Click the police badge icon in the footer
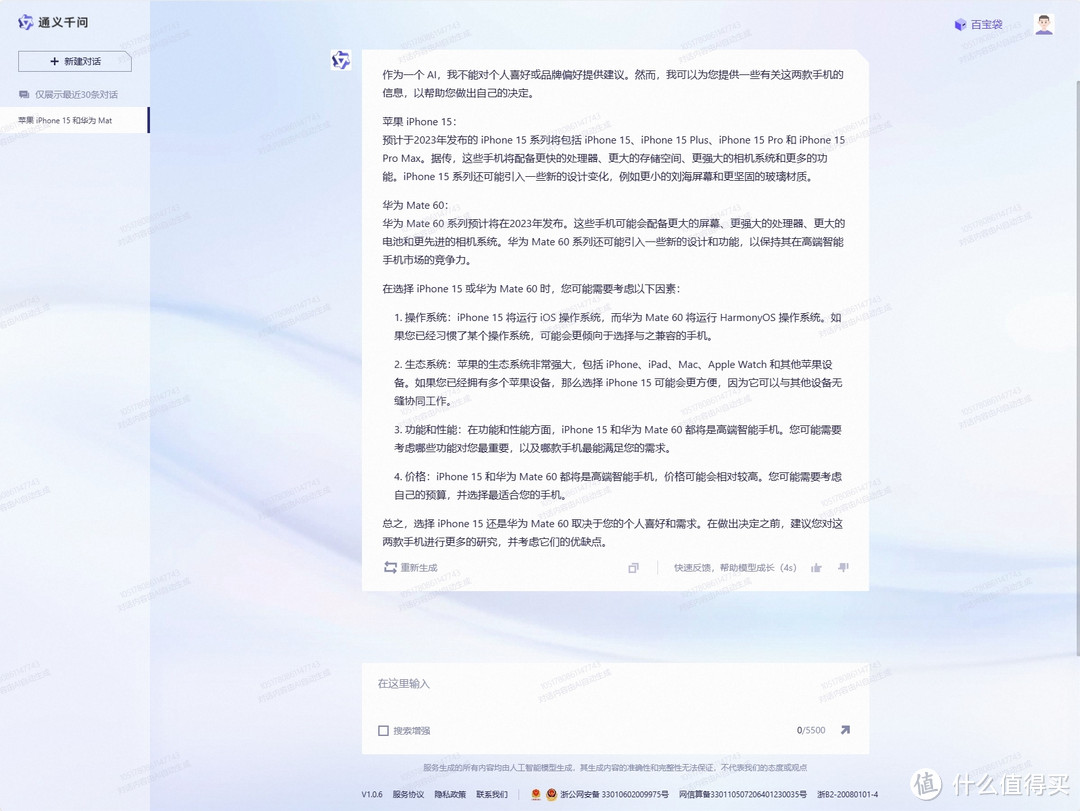The width and height of the screenshot is (1080, 811). click(551, 794)
